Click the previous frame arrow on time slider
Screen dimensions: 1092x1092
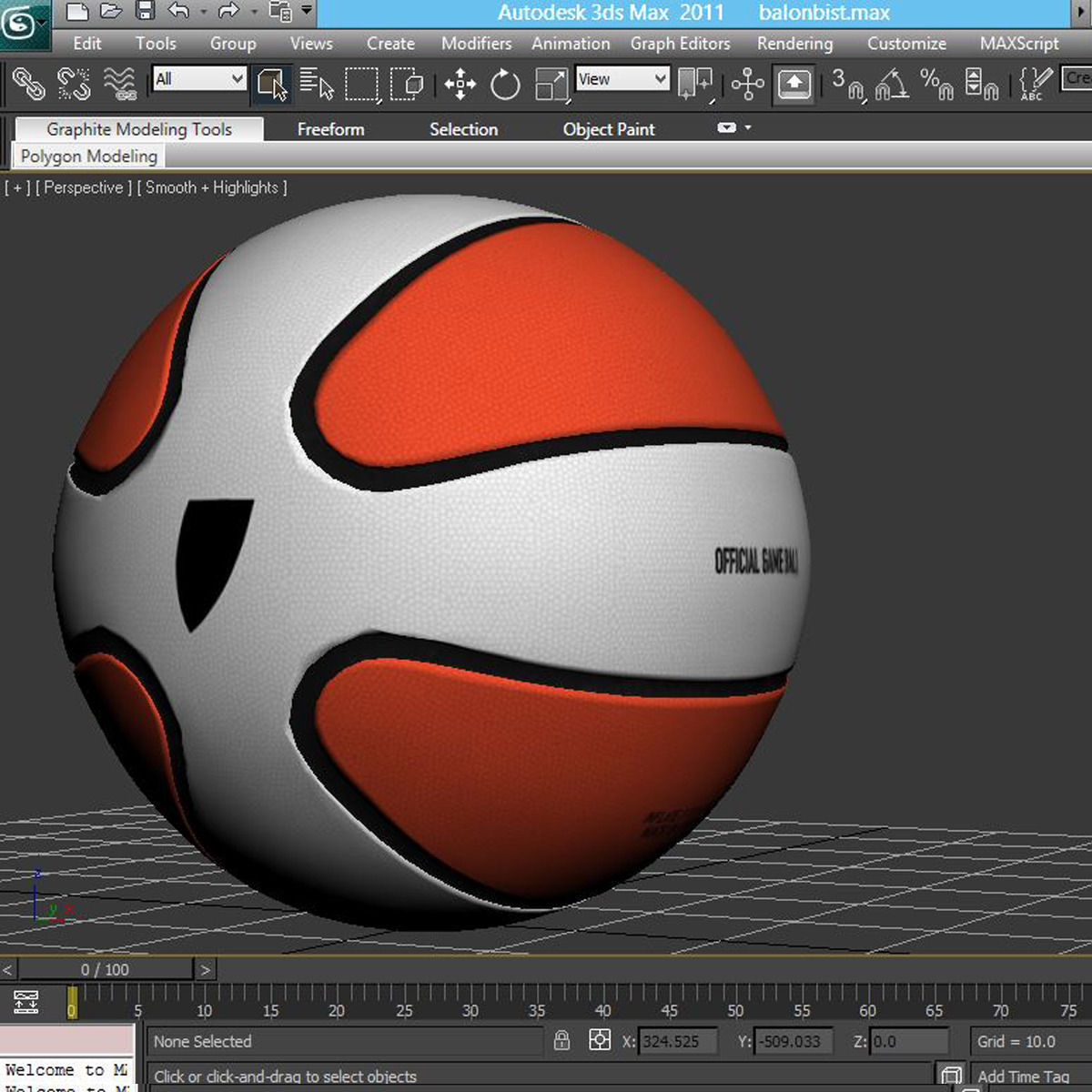7,970
